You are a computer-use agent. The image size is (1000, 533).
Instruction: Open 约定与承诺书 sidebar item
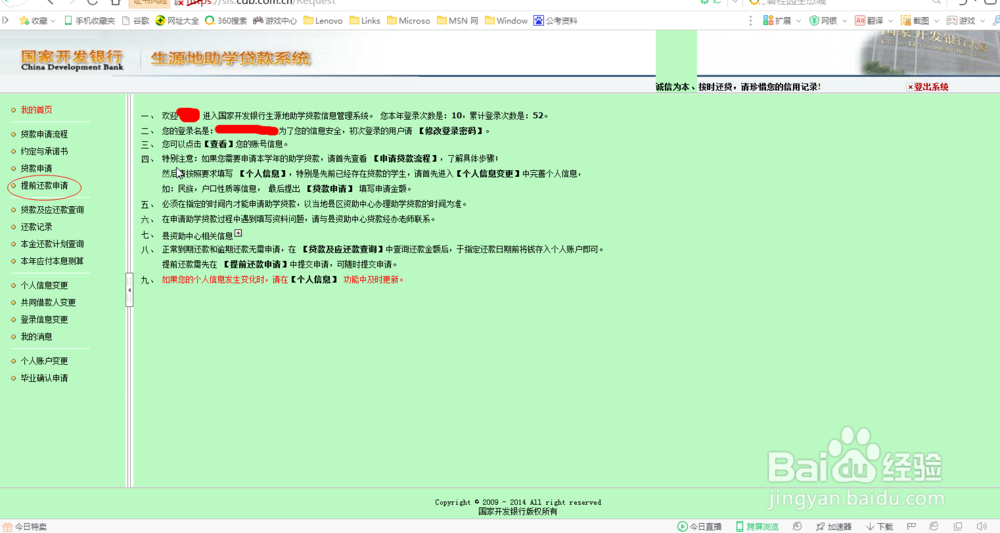coord(44,152)
